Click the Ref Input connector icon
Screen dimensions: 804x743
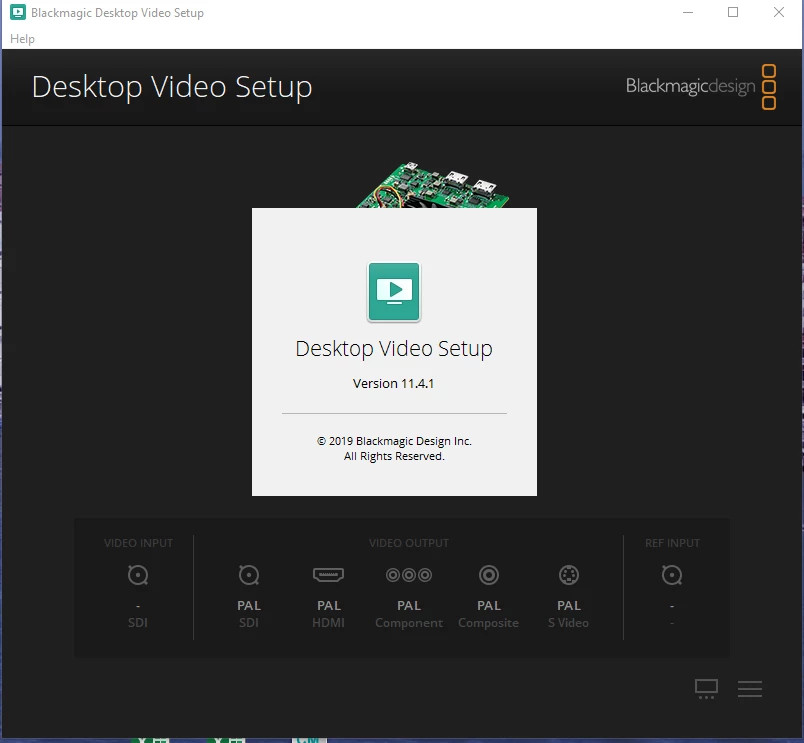click(672, 575)
